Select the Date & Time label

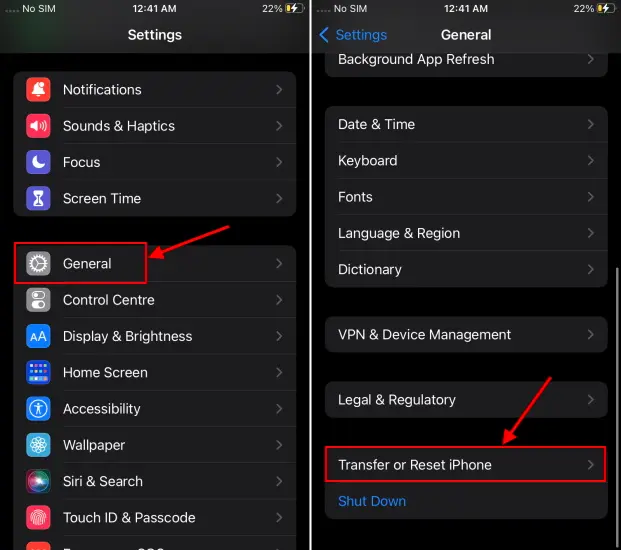point(376,124)
